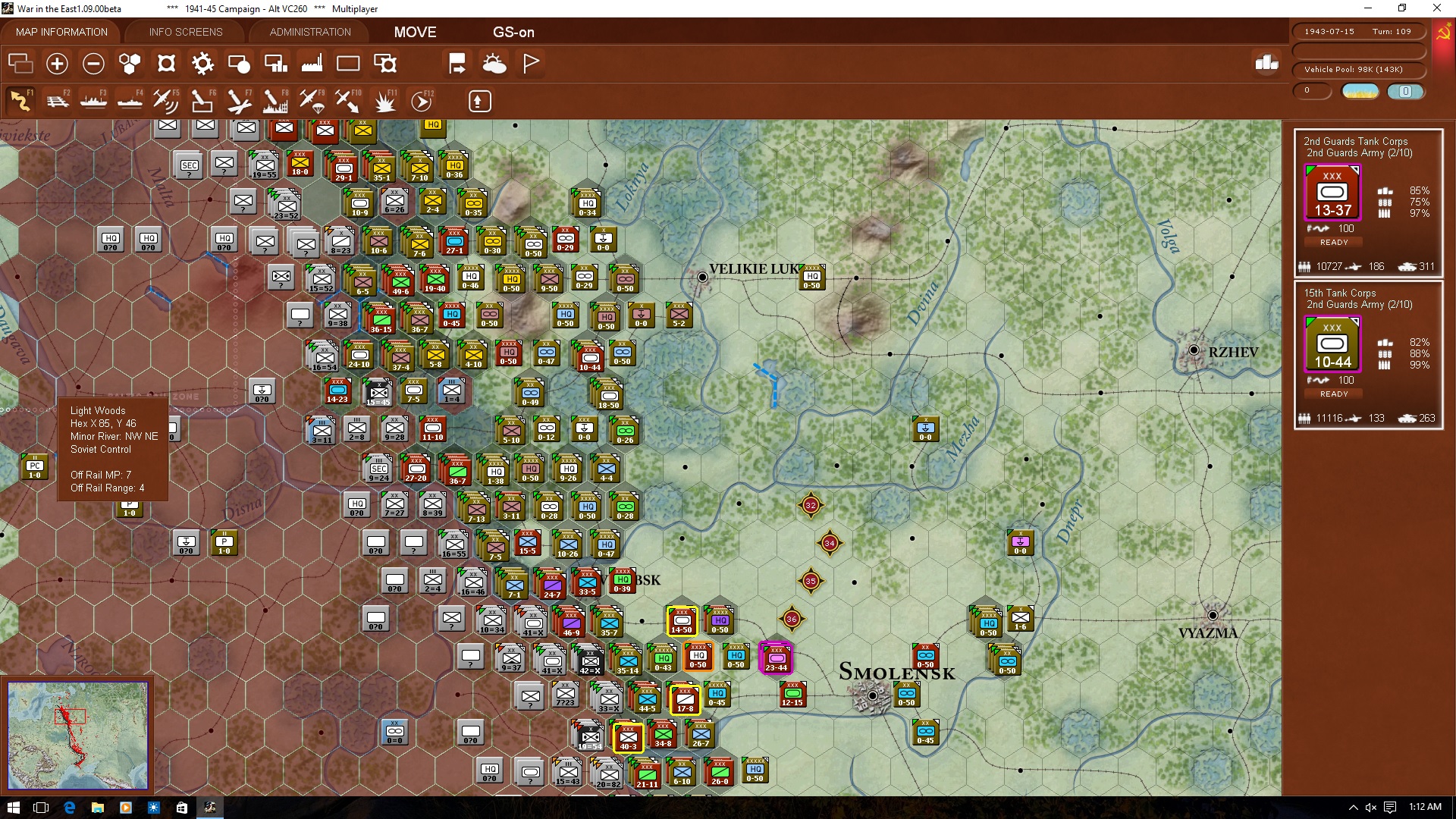Toggle the hex grid display icon
Screen dimensions: 1456x819
(x=130, y=64)
